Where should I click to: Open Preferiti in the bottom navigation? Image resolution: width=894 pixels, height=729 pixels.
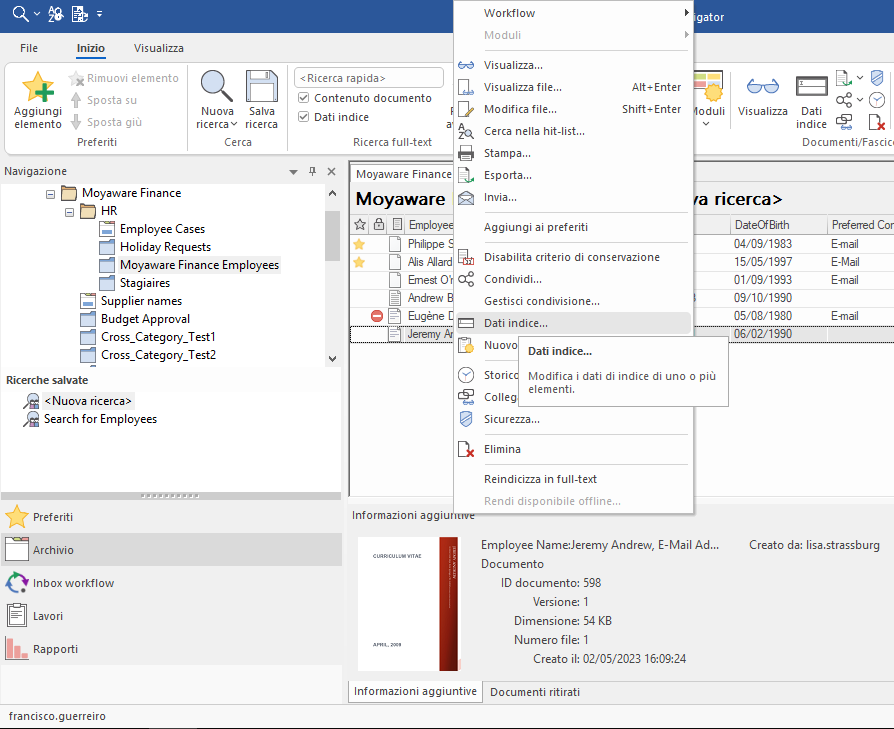pos(52,517)
